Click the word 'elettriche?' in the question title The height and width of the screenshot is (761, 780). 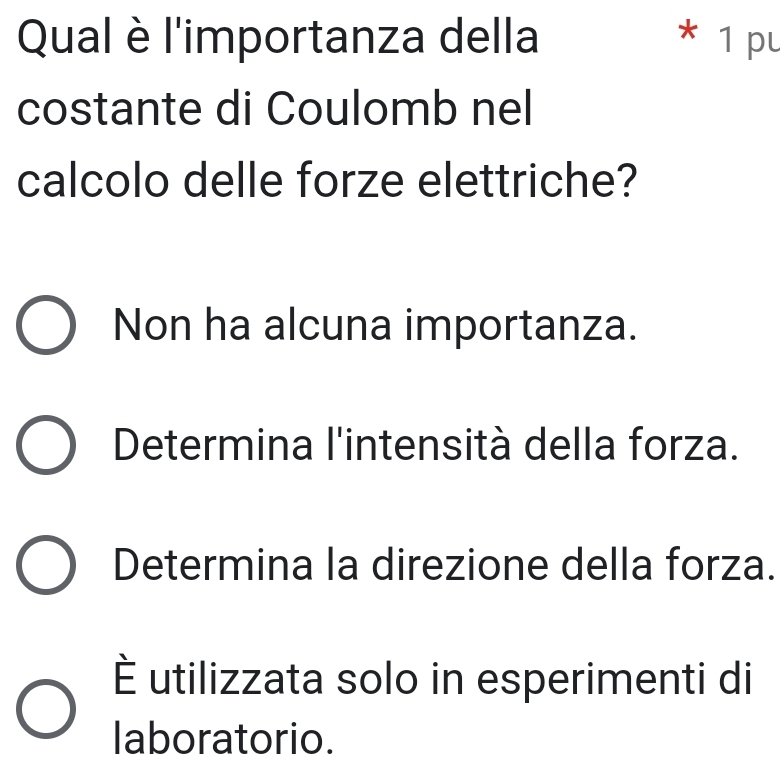point(527,181)
